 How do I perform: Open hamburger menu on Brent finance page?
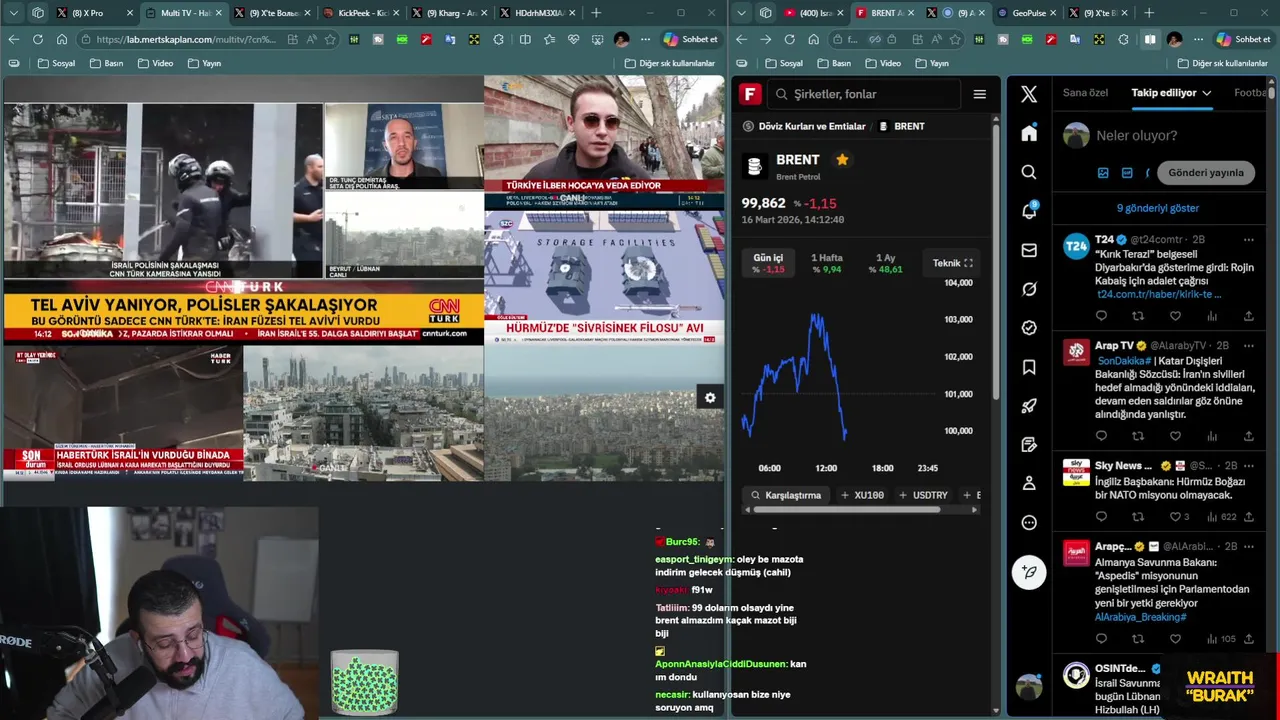tap(979, 94)
